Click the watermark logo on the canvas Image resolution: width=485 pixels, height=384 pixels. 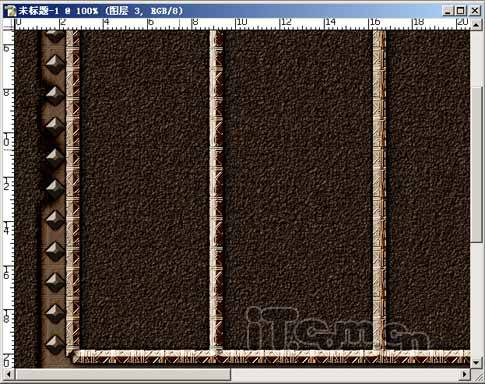click(337, 328)
